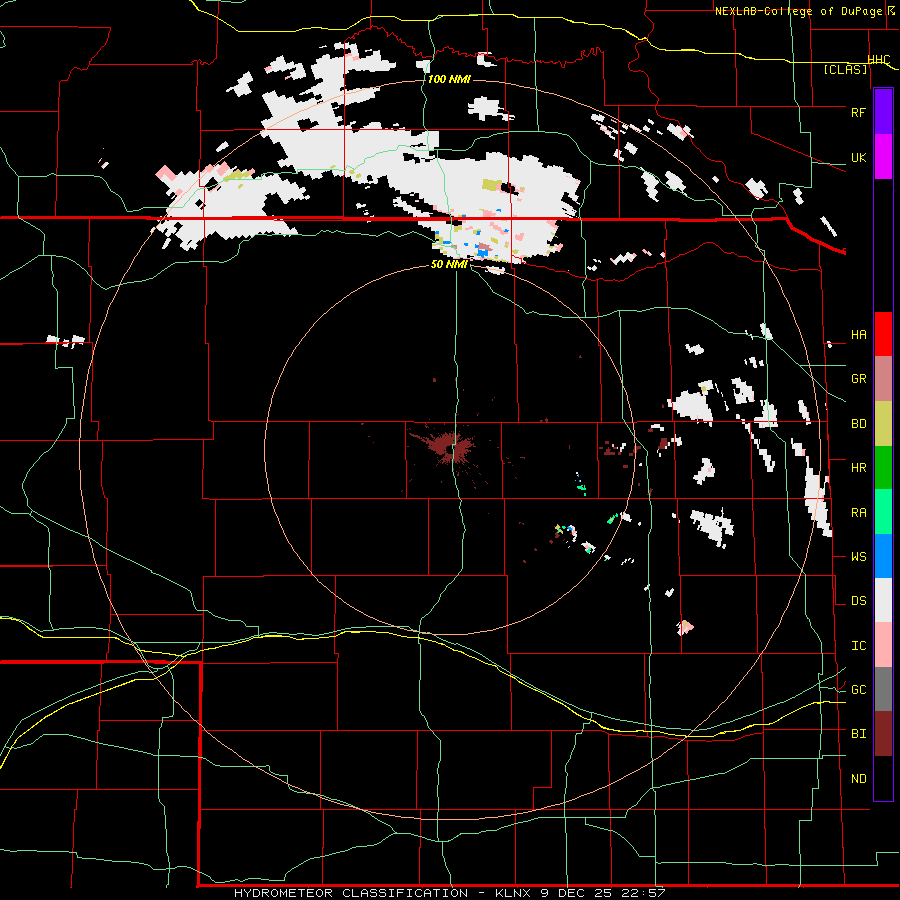This screenshot has height=900, width=900.
Task: Click the BI brown legend swatch
Action: (883, 734)
